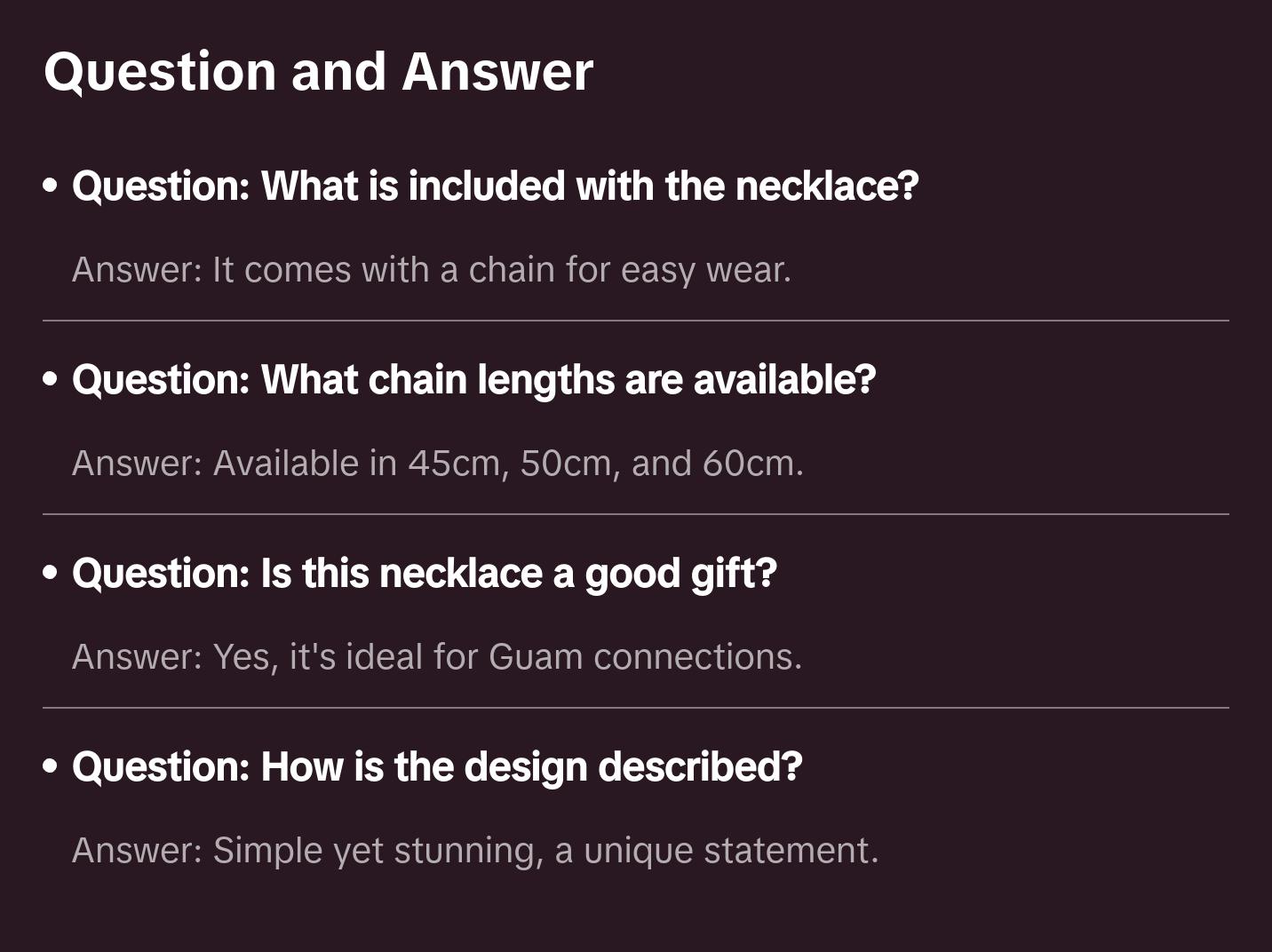The height and width of the screenshot is (952, 1272).
Task: Click bullet point beside chain lengths question
Action: click(51, 379)
